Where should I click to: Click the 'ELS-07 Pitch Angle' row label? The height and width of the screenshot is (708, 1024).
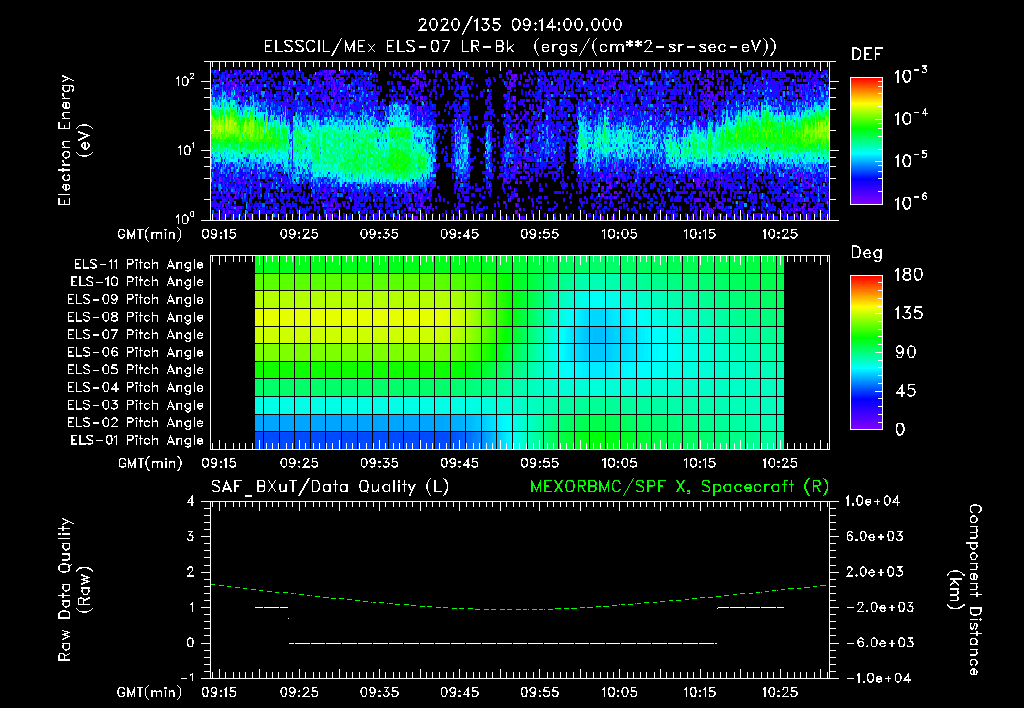[136, 334]
